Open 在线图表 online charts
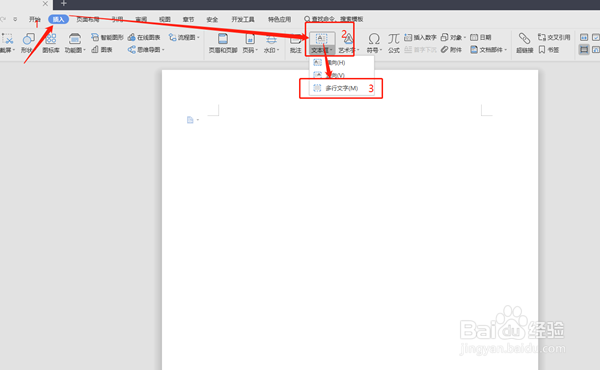The width and height of the screenshot is (600, 370). coord(144,37)
